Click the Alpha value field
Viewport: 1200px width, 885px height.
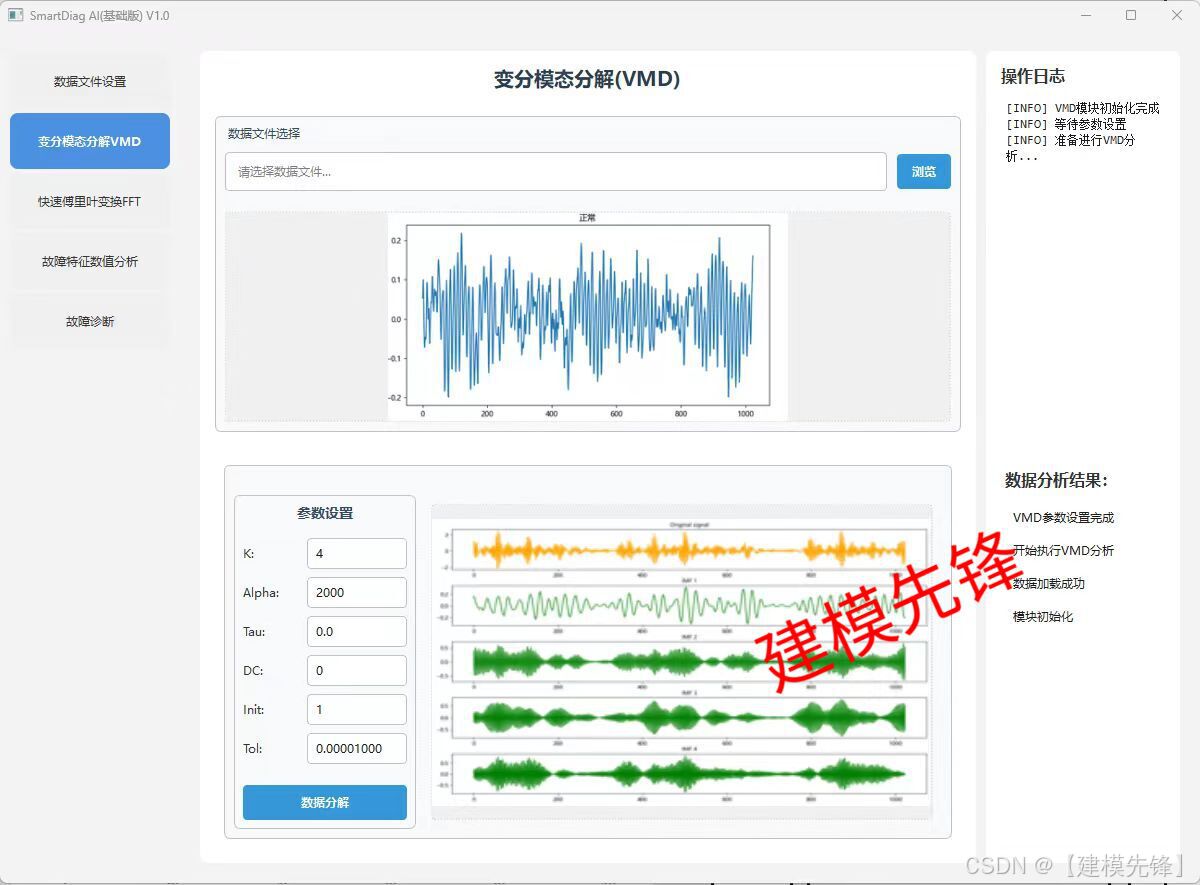point(357,592)
